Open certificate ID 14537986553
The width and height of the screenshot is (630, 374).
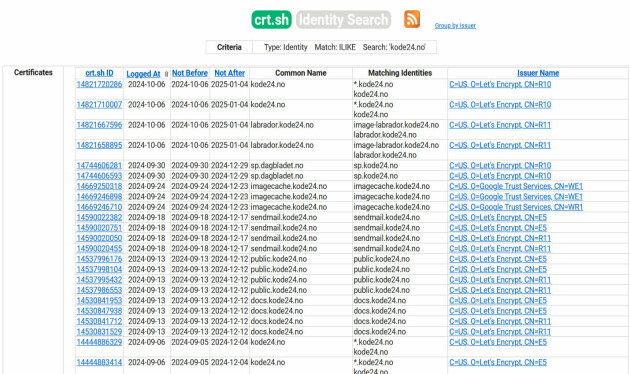coord(99,290)
